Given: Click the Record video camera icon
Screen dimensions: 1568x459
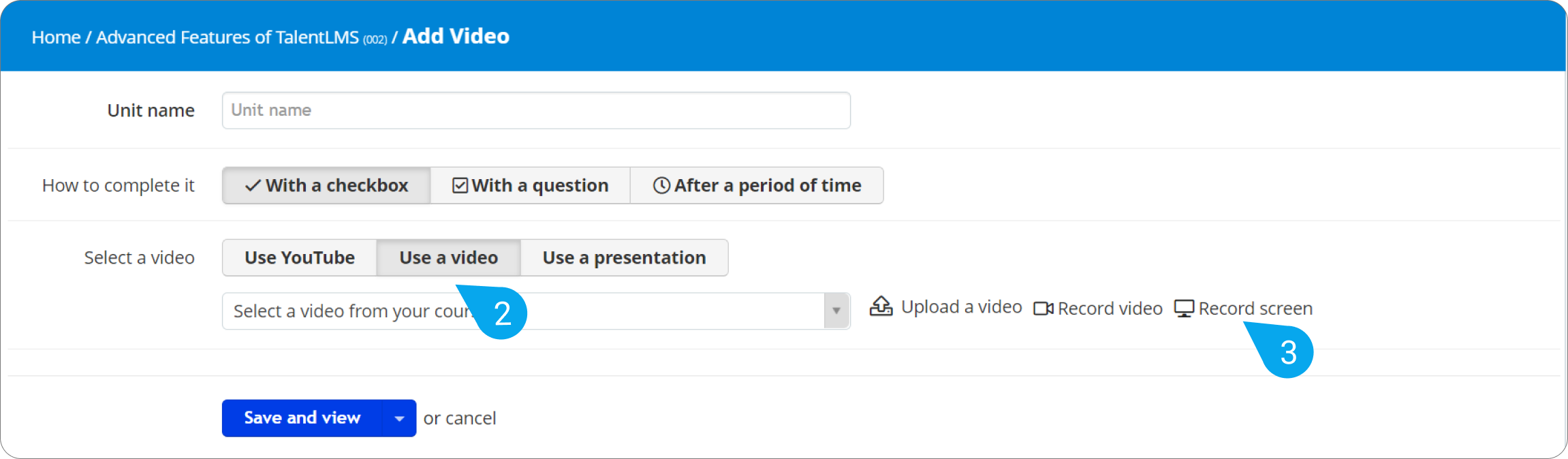Looking at the screenshot, I should 1043,308.
